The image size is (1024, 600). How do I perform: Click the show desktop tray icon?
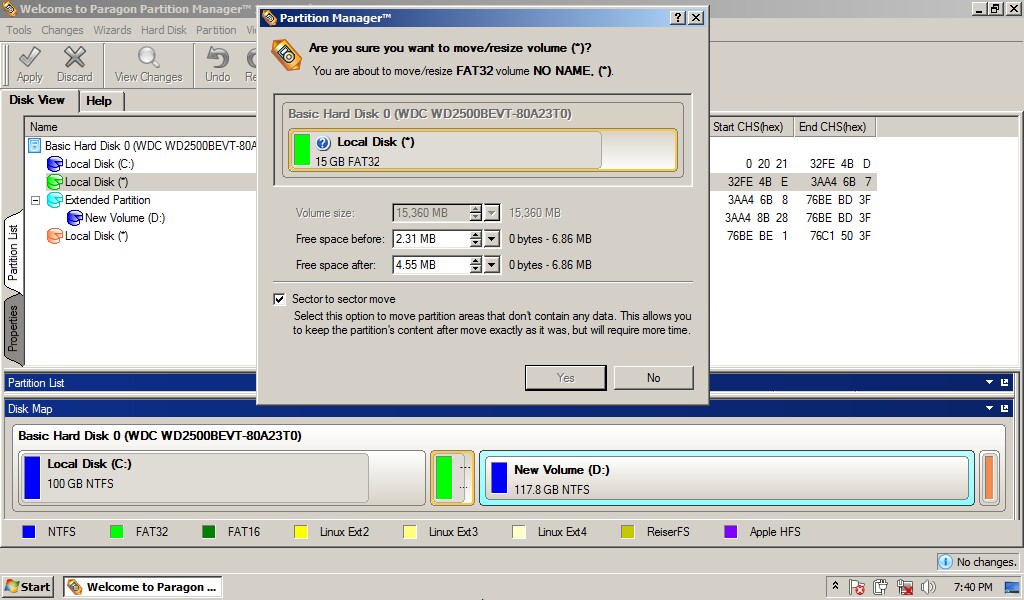[x=1012, y=587]
